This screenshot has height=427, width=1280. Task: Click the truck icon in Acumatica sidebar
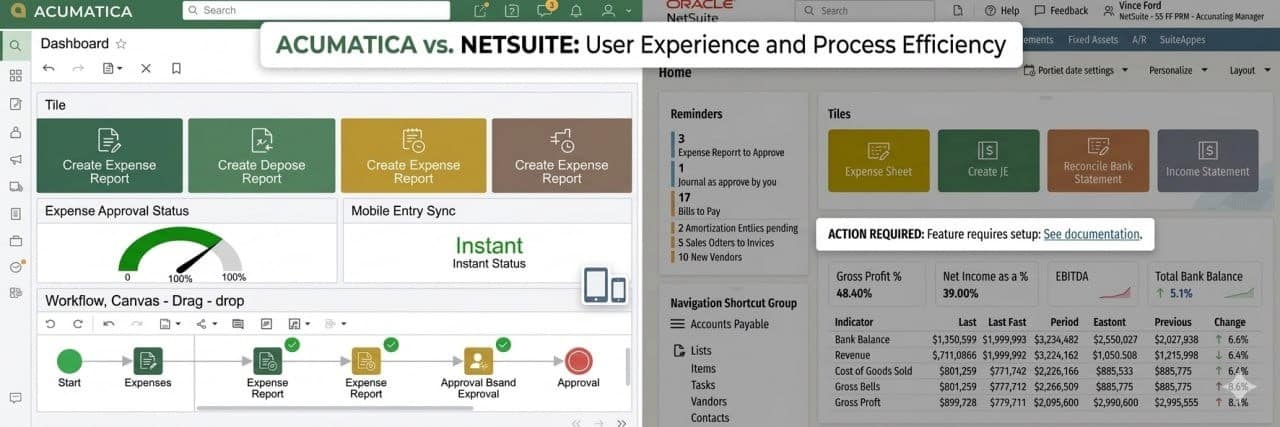pyautogui.click(x=15, y=186)
